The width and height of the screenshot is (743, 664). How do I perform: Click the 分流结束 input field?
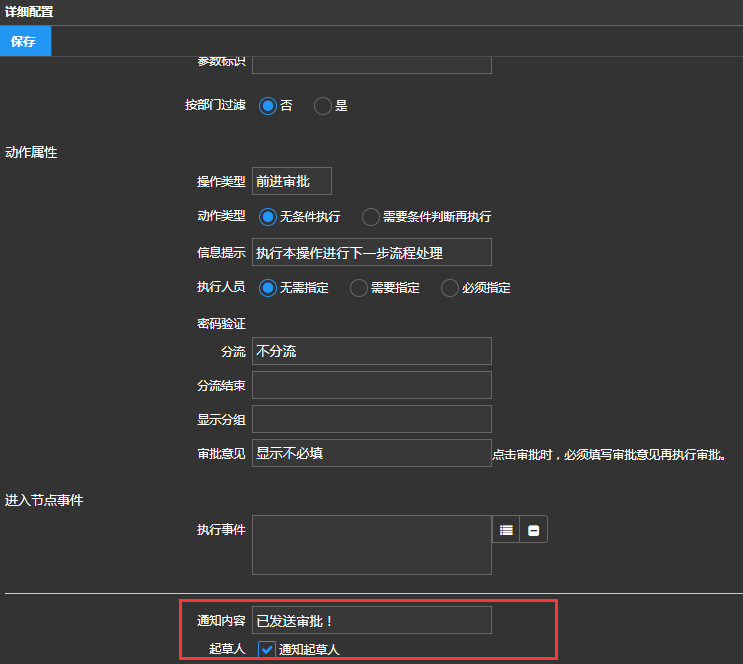click(x=371, y=385)
